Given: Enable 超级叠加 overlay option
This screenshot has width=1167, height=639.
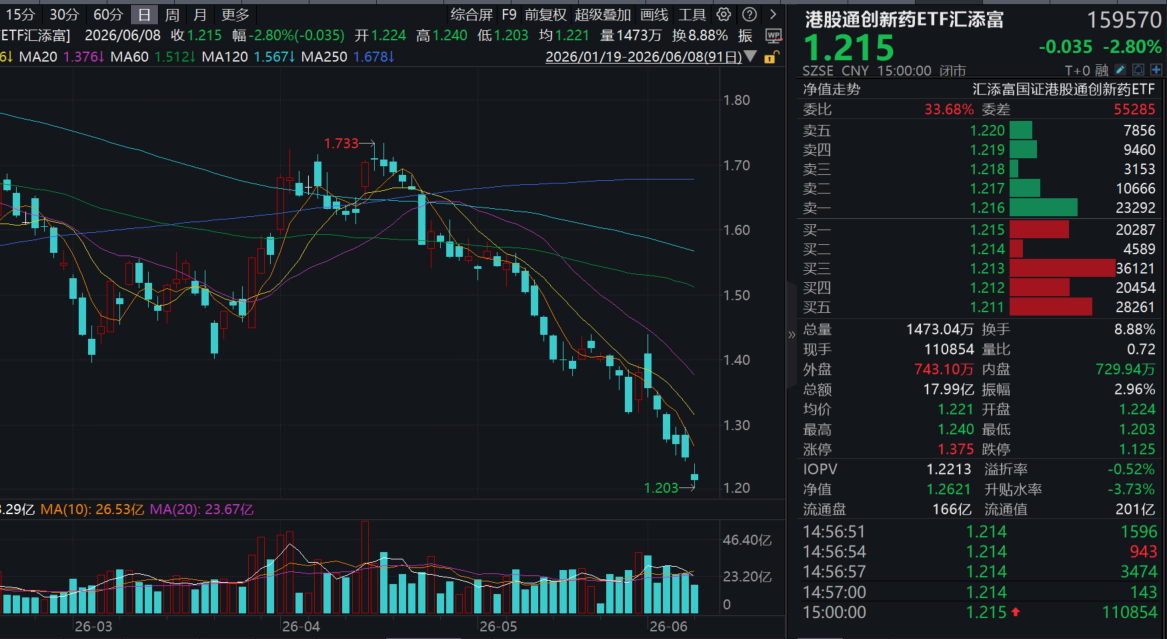Looking at the screenshot, I should [x=602, y=14].
